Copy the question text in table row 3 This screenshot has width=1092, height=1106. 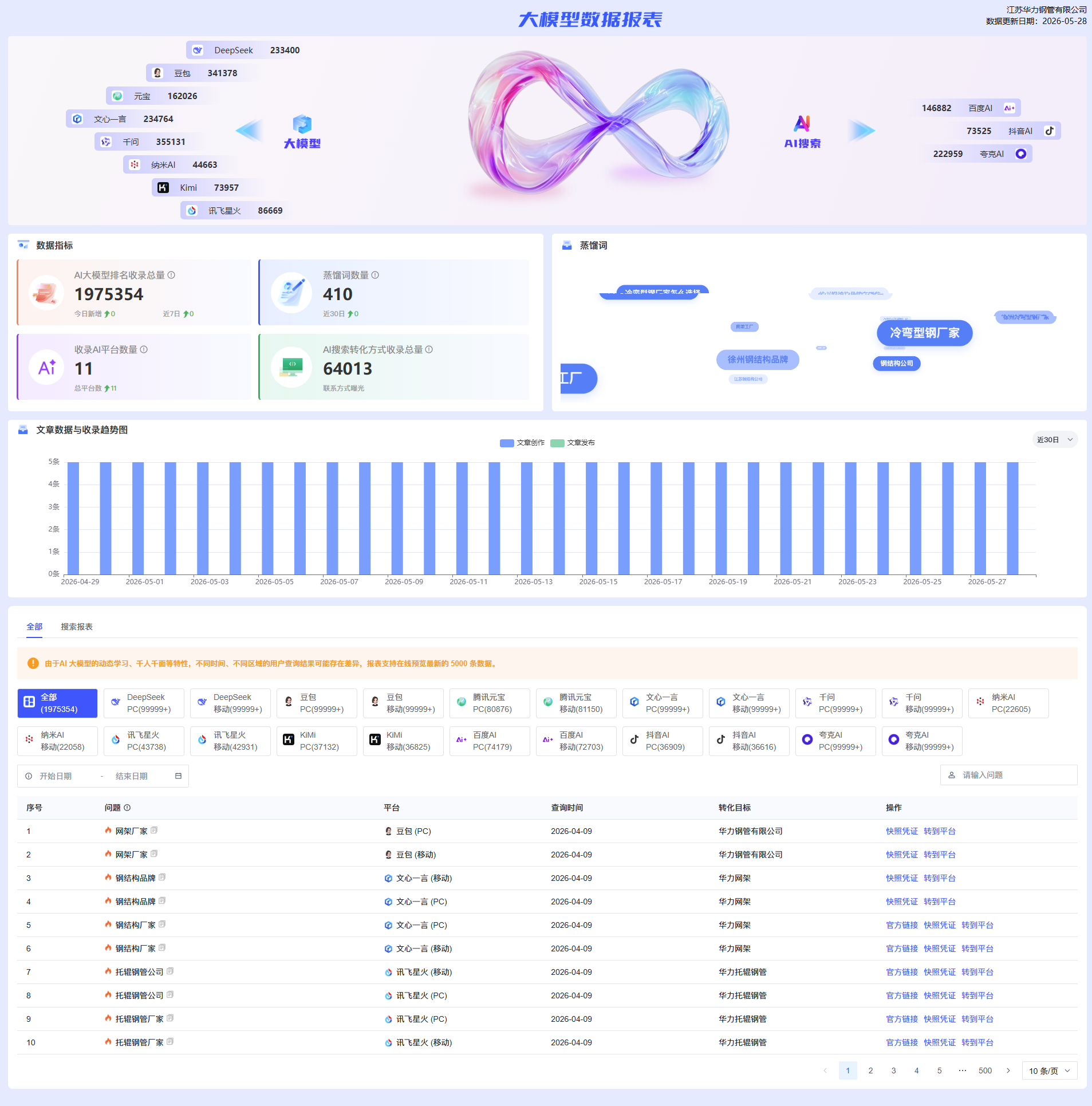[162, 877]
